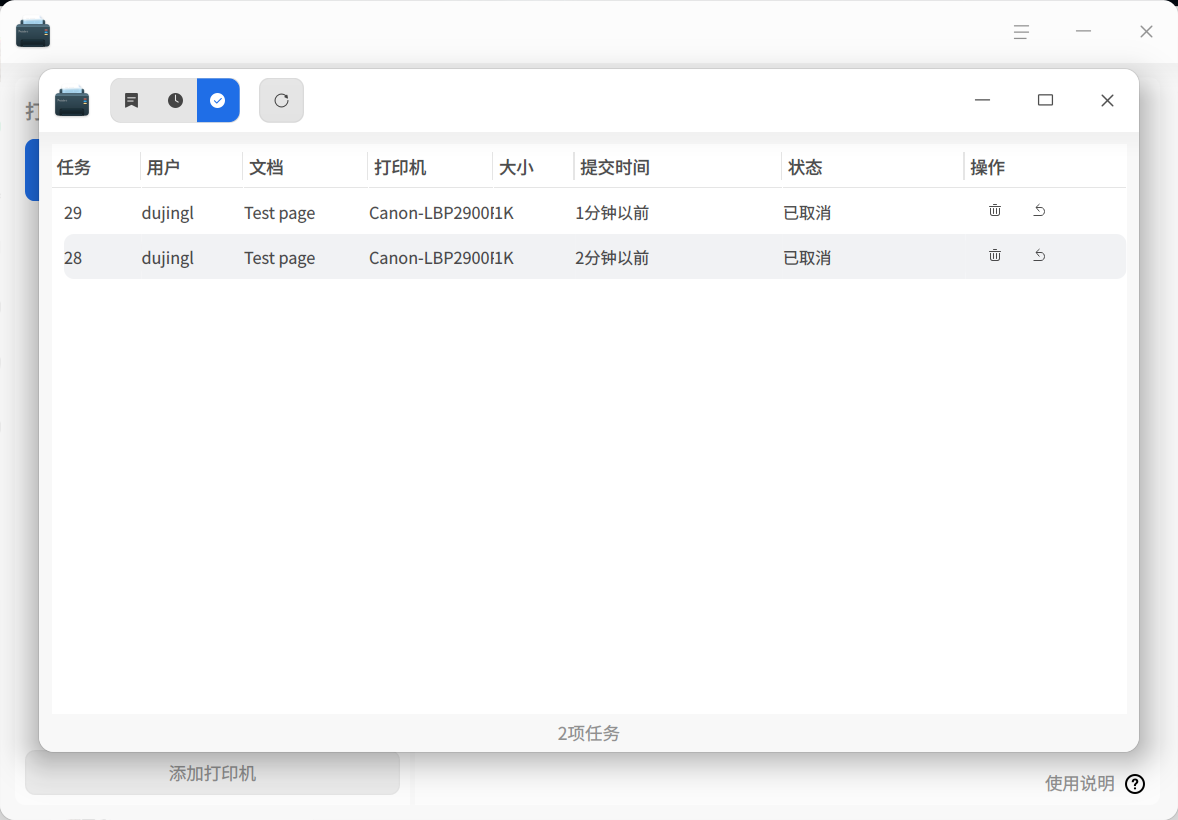Viewport: 1178px width, 820px height.
Task: Open the help icon beside 使用说明
Action: 1135,784
